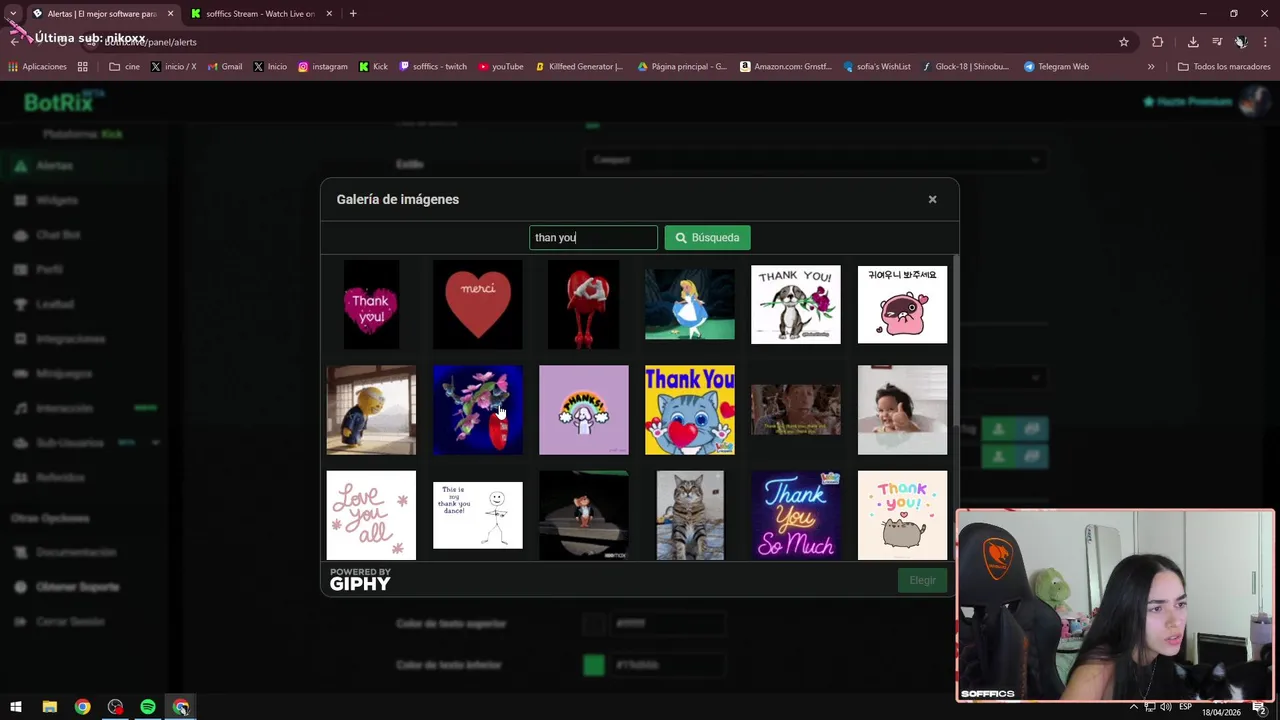Choose the Pusheen 'Thank you!' GIF
The height and width of the screenshot is (720, 1280).
902,515
